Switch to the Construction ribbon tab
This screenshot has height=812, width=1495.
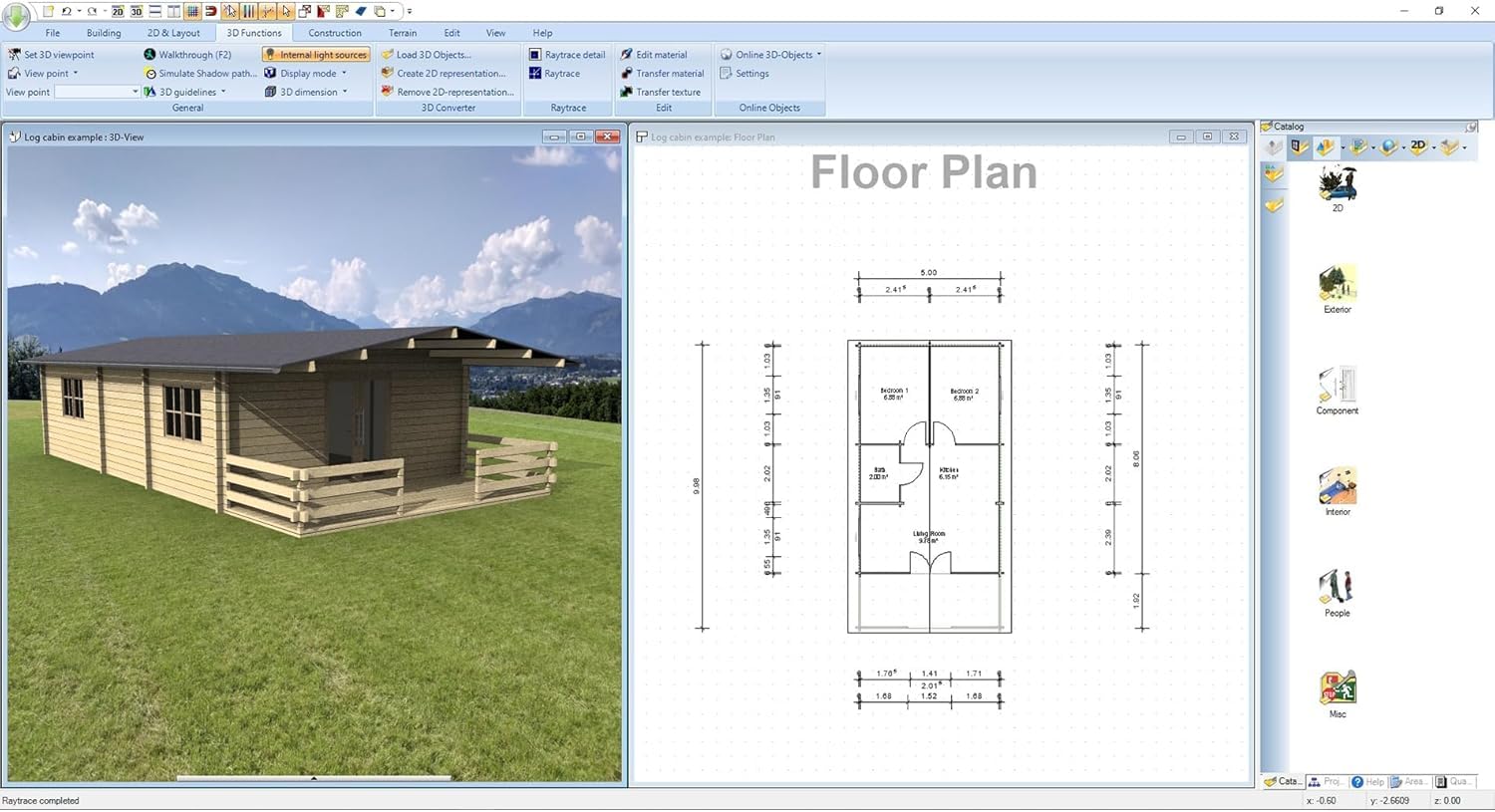pos(334,33)
